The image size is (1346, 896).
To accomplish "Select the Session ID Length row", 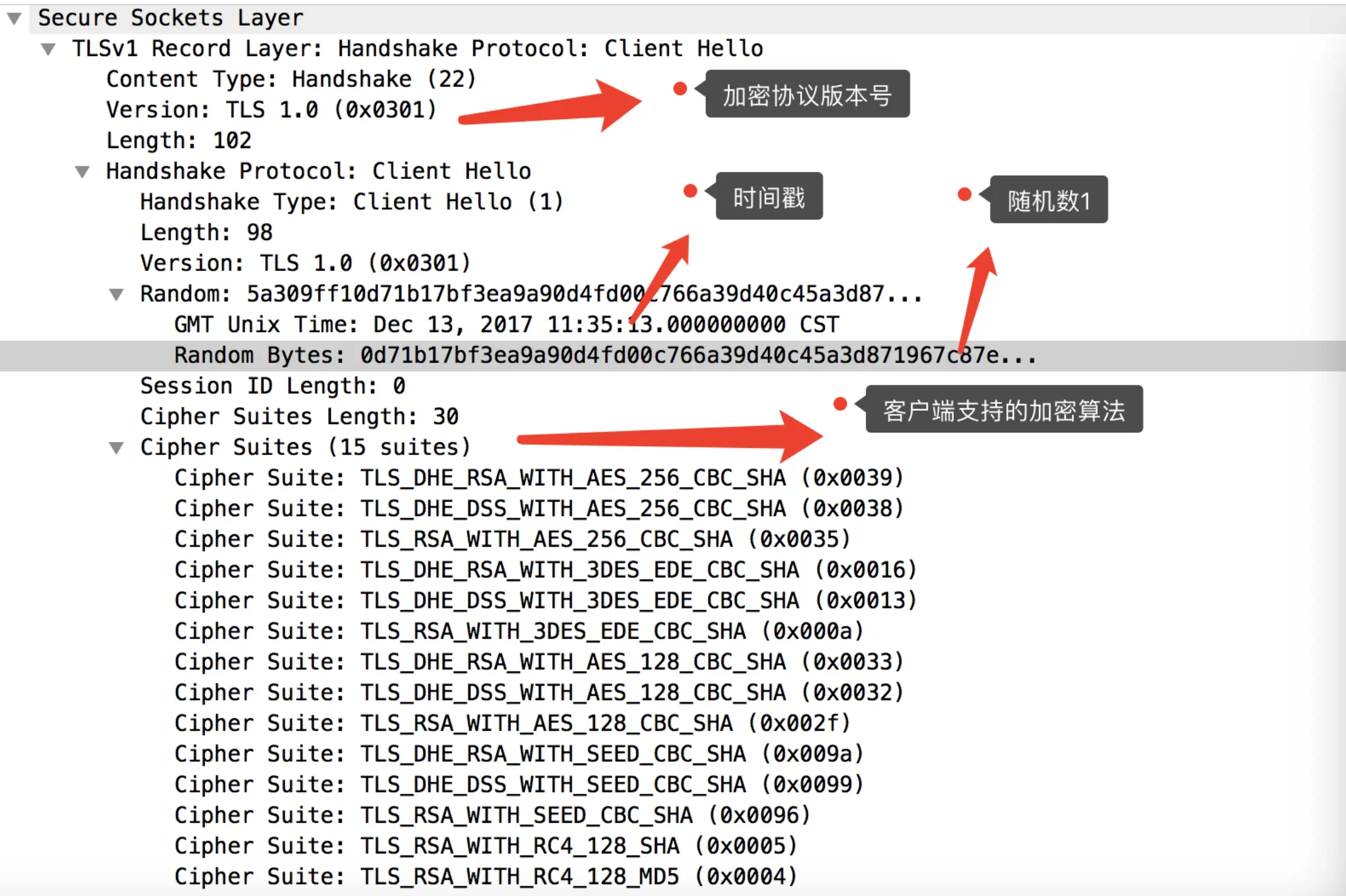I will (x=272, y=386).
